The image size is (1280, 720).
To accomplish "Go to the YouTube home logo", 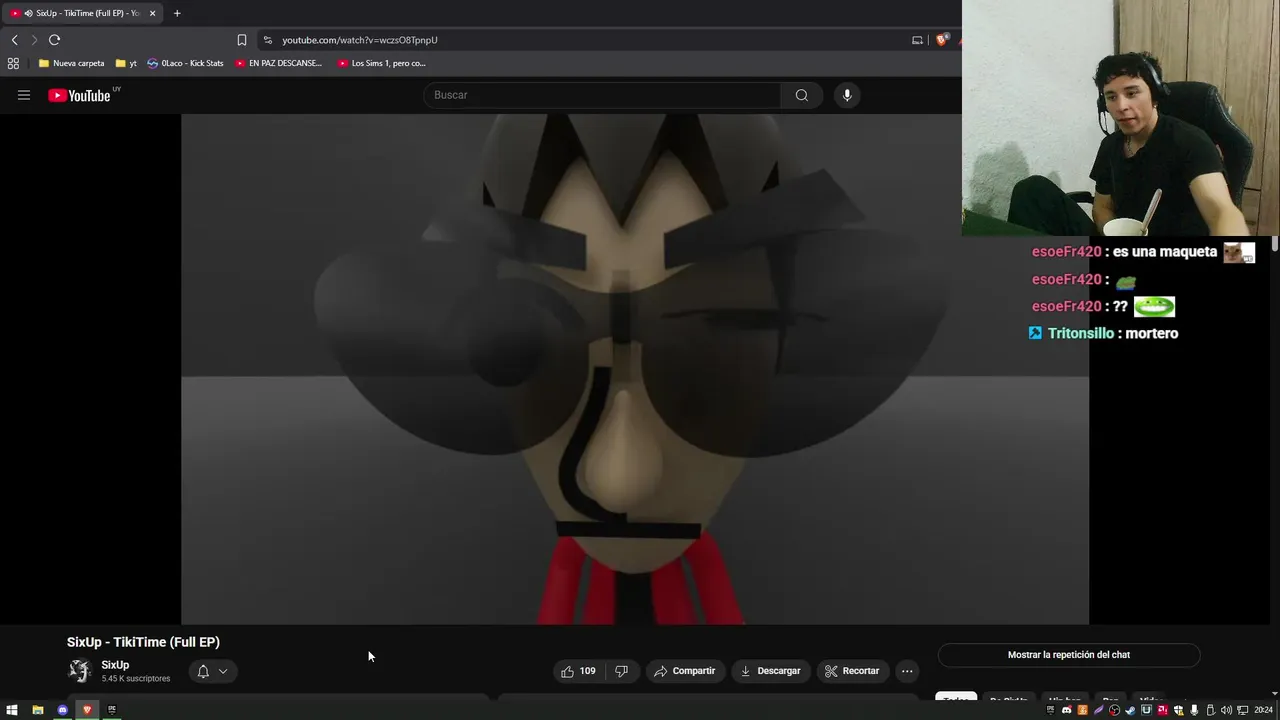I will (x=79, y=95).
